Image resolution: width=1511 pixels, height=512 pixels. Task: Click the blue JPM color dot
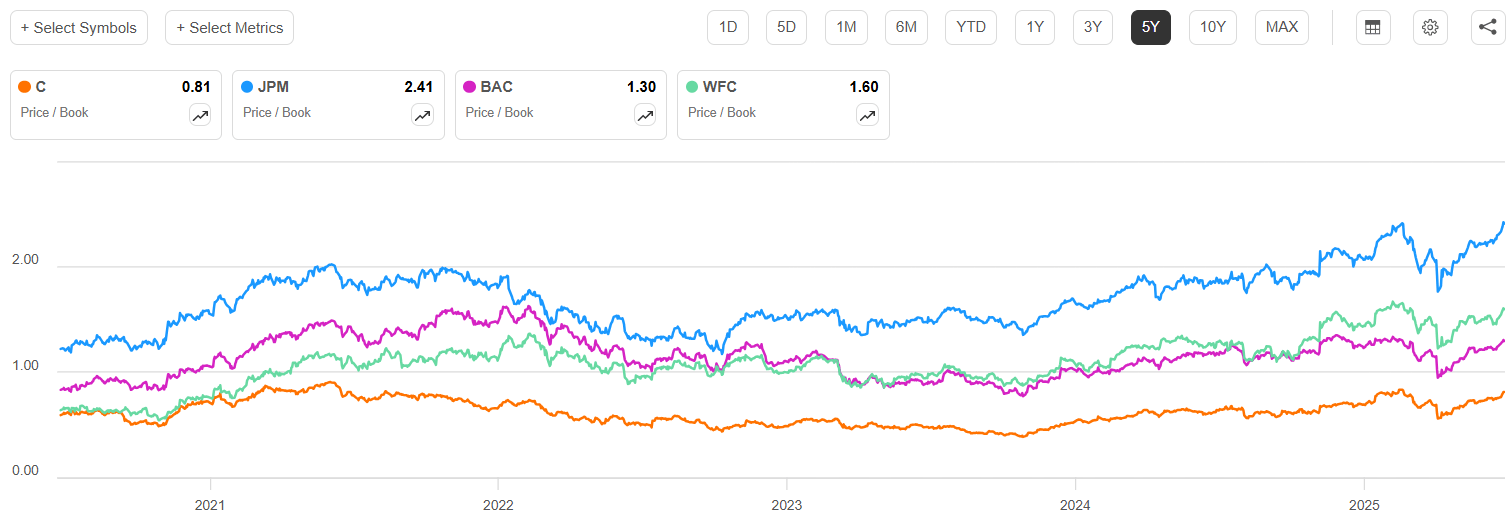(x=247, y=87)
